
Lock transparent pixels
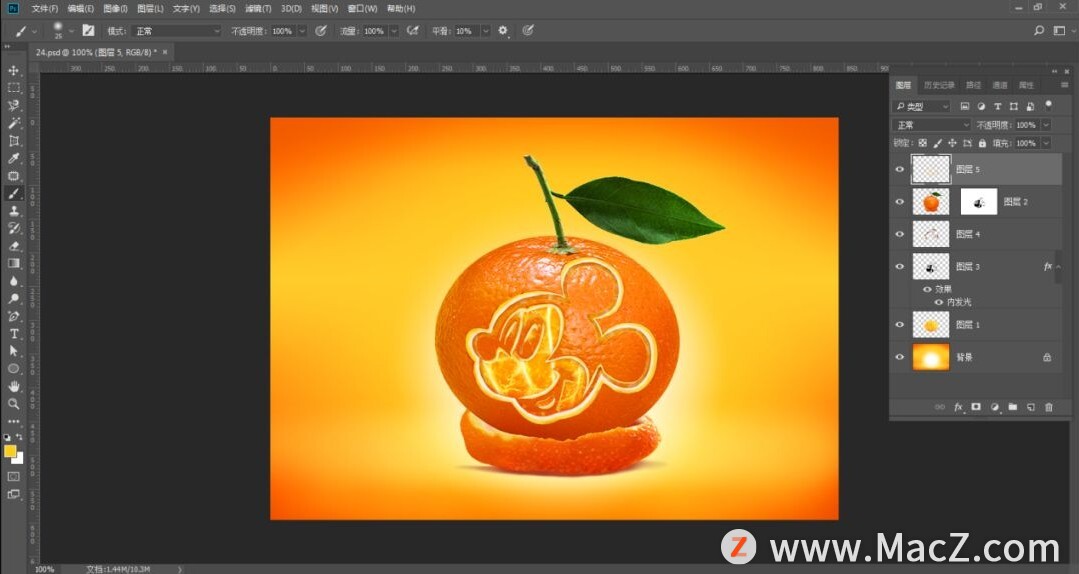pos(923,143)
